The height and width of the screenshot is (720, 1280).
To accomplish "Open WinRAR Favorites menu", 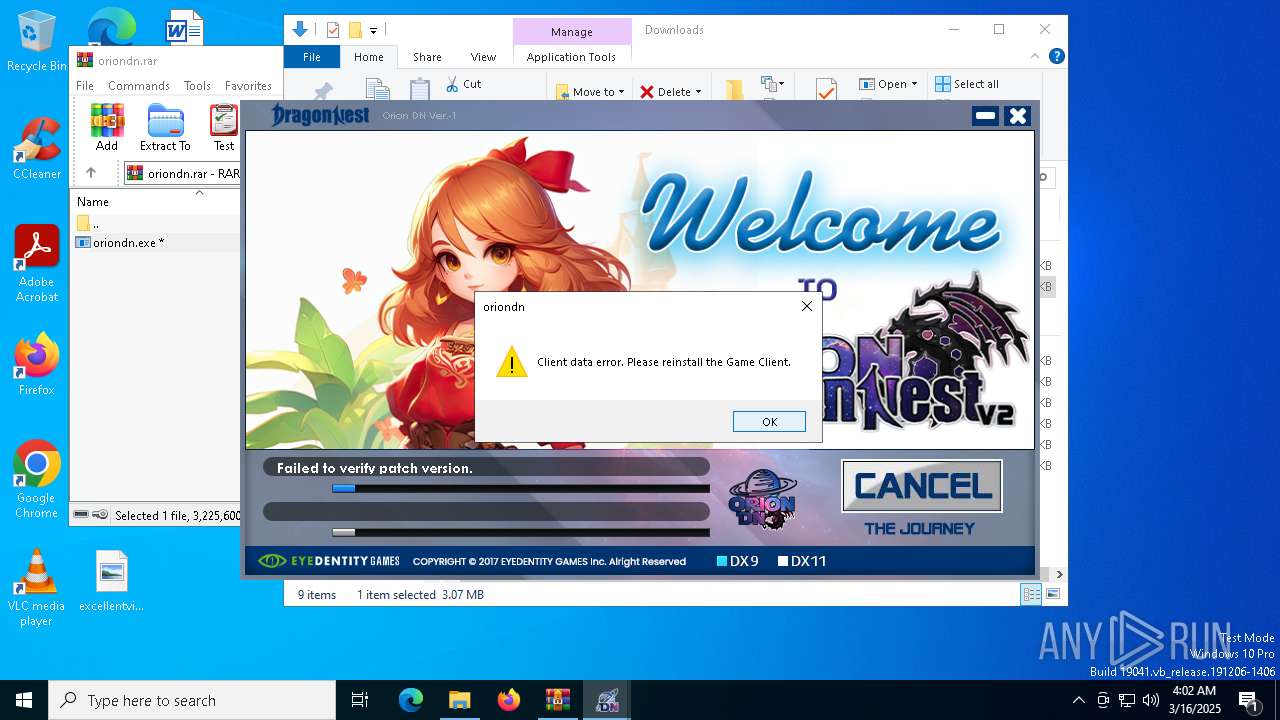I will pos(248,86).
